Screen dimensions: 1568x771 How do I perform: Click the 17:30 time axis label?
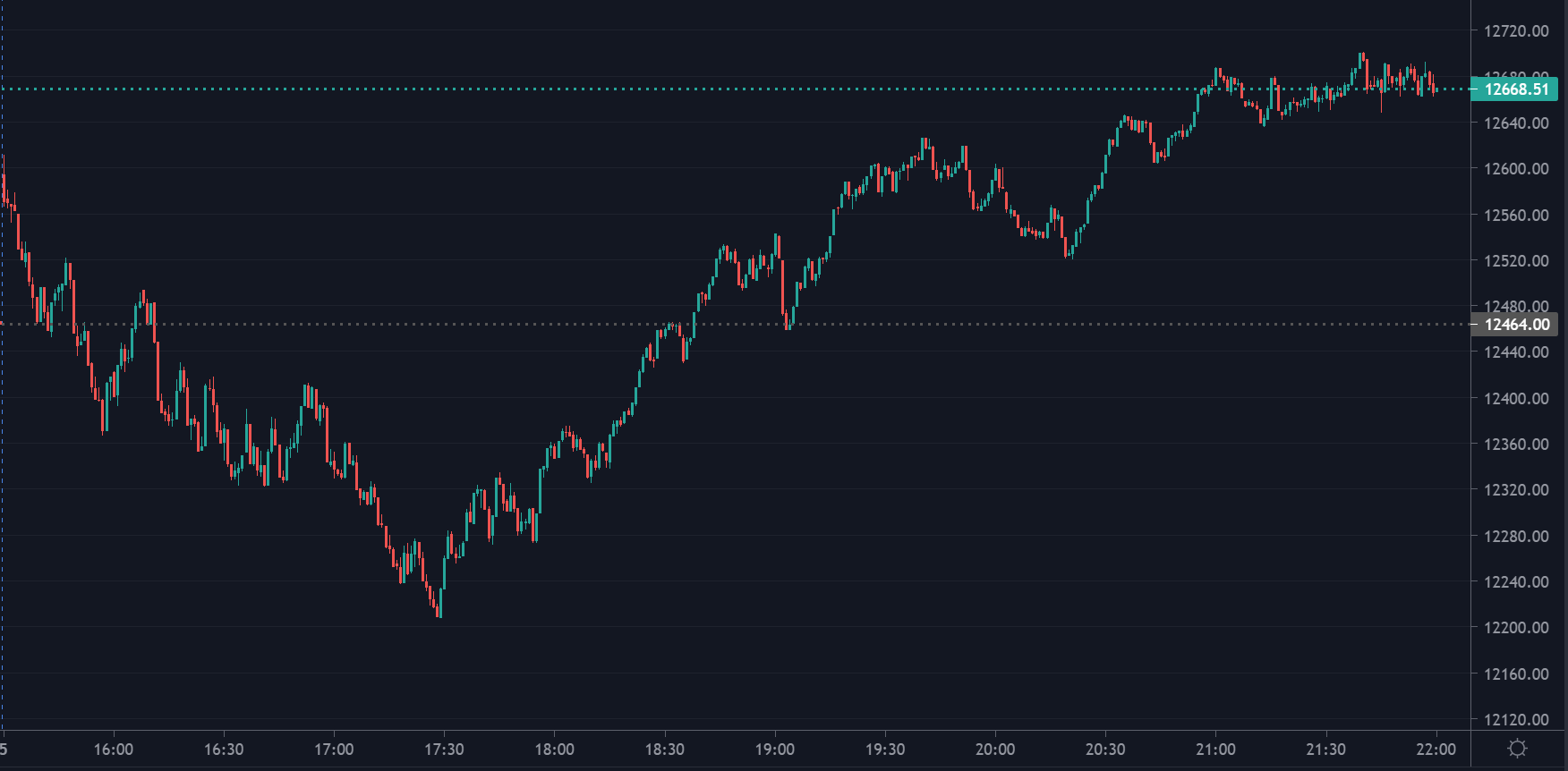click(444, 750)
